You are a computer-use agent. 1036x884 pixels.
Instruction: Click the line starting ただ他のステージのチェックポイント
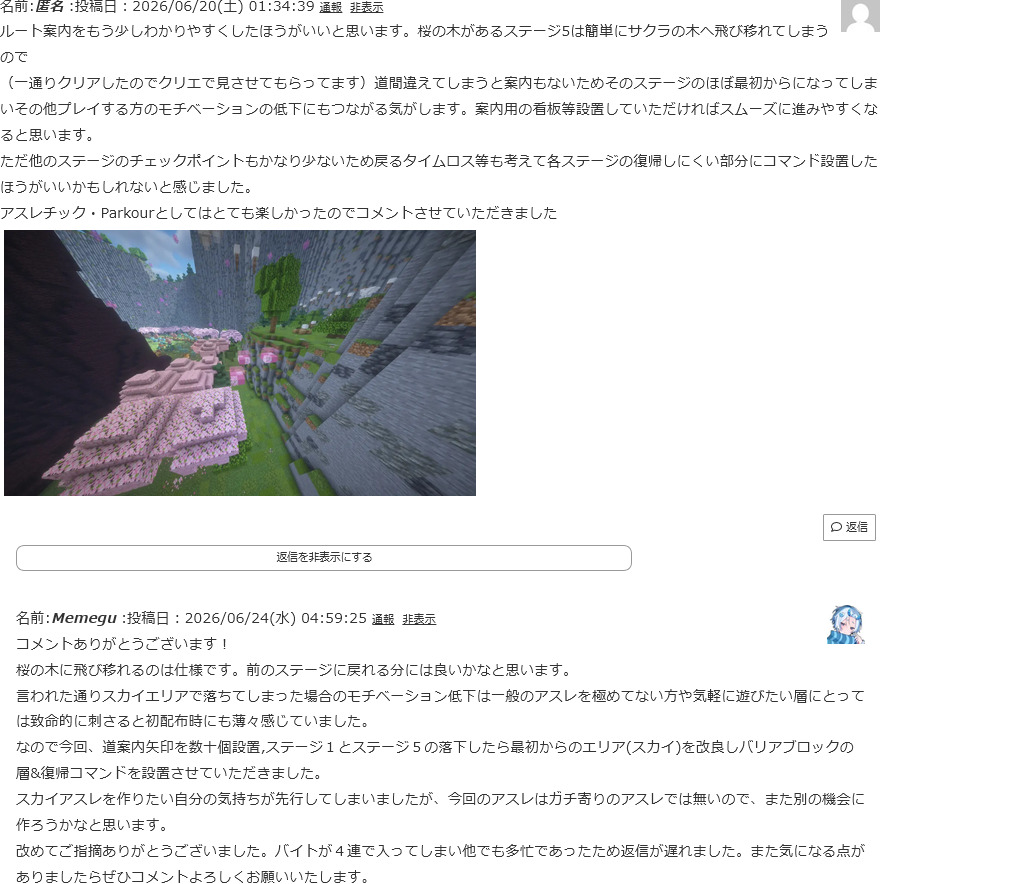click(439, 161)
